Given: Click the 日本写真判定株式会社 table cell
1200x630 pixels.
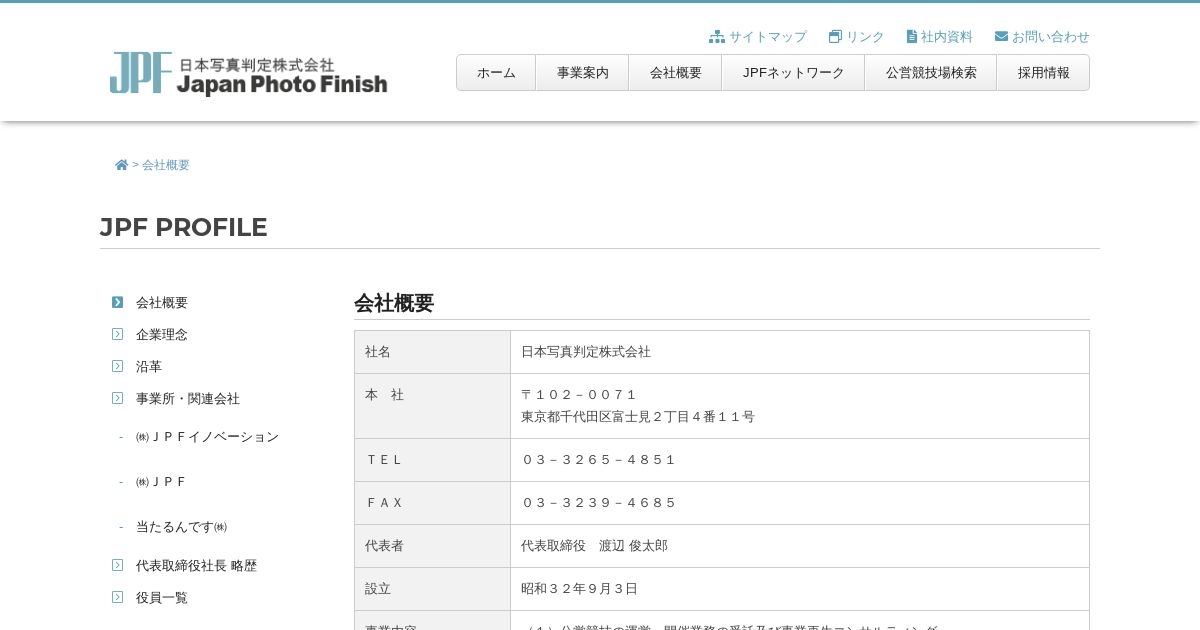Looking at the screenshot, I should click(x=799, y=352).
